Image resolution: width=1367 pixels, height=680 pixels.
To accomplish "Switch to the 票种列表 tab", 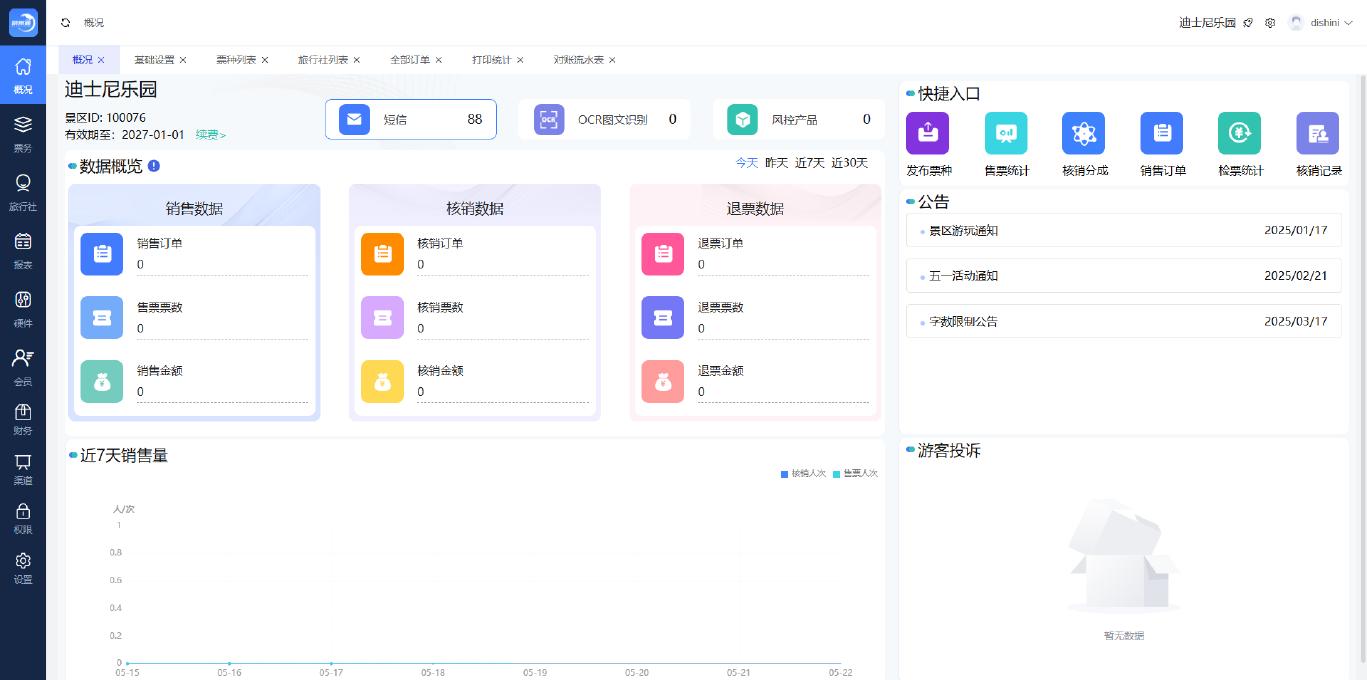I will pyautogui.click(x=236, y=60).
